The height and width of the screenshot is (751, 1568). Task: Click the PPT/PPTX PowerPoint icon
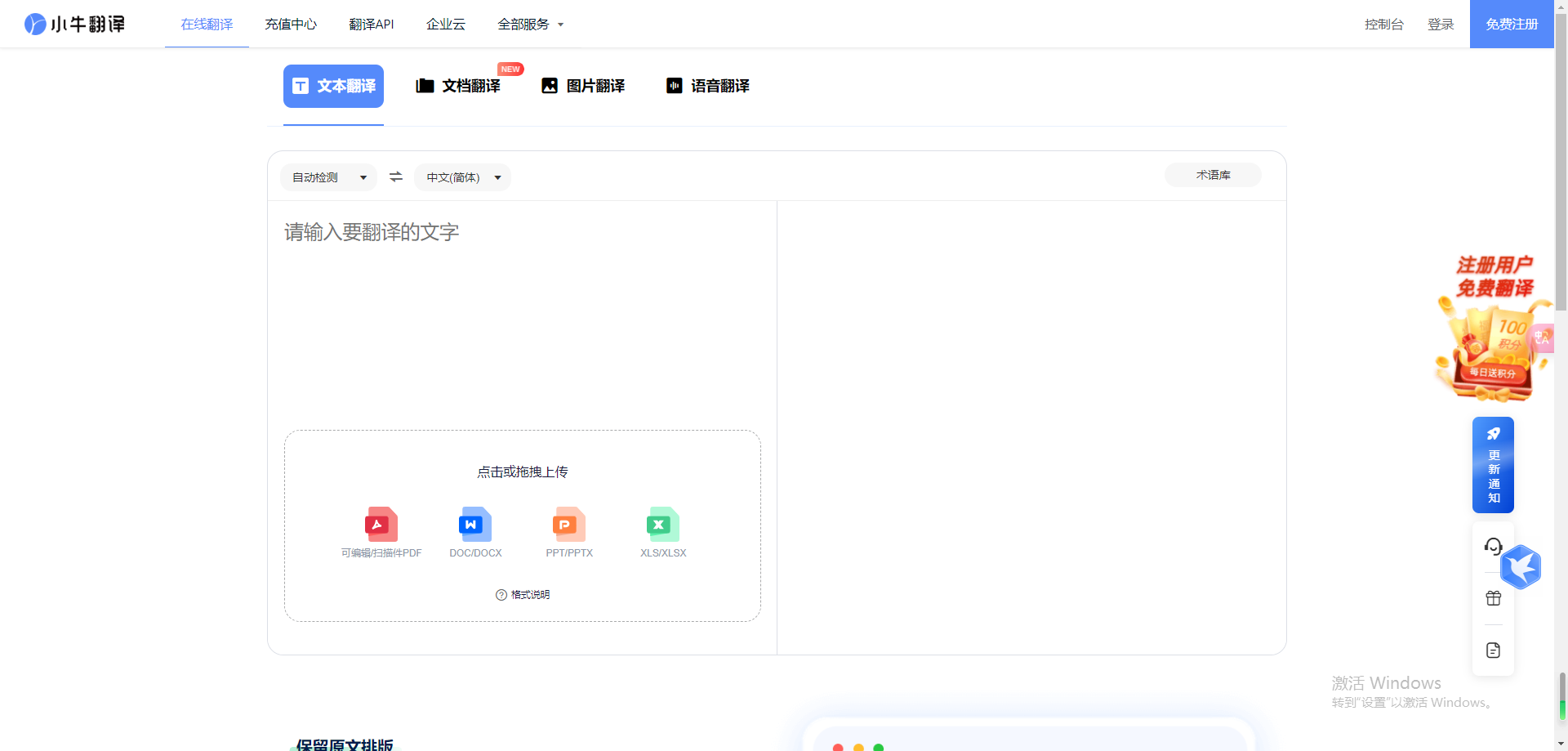[569, 524]
